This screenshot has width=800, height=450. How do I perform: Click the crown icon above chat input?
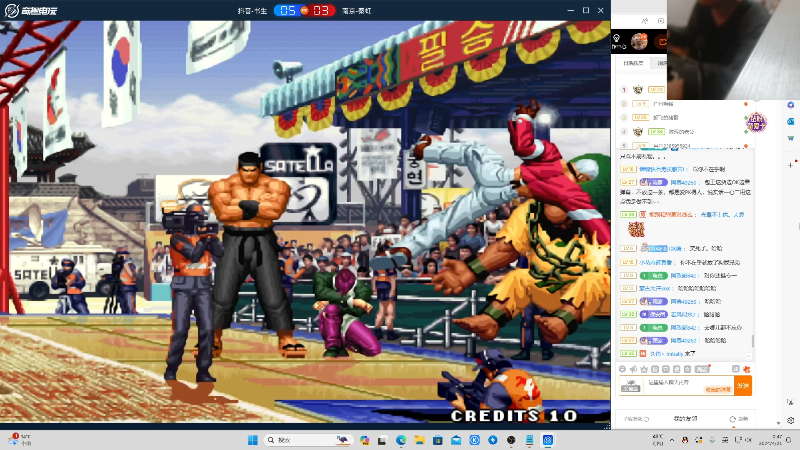(x=644, y=369)
